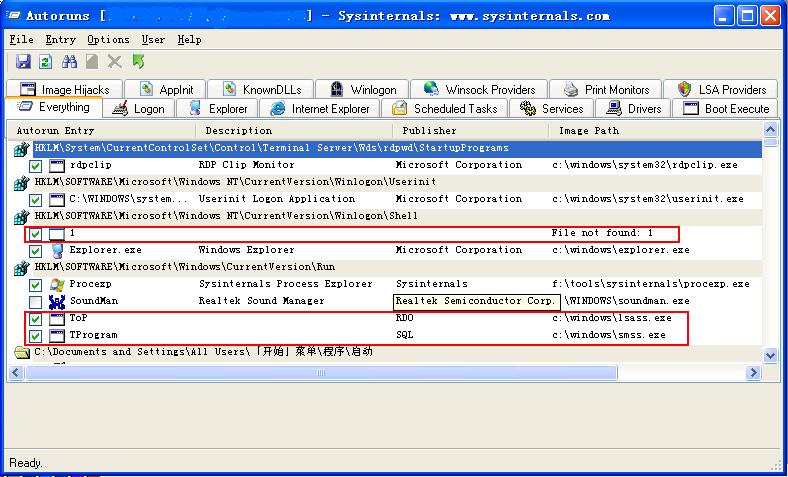Open the User menu

point(153,39)
